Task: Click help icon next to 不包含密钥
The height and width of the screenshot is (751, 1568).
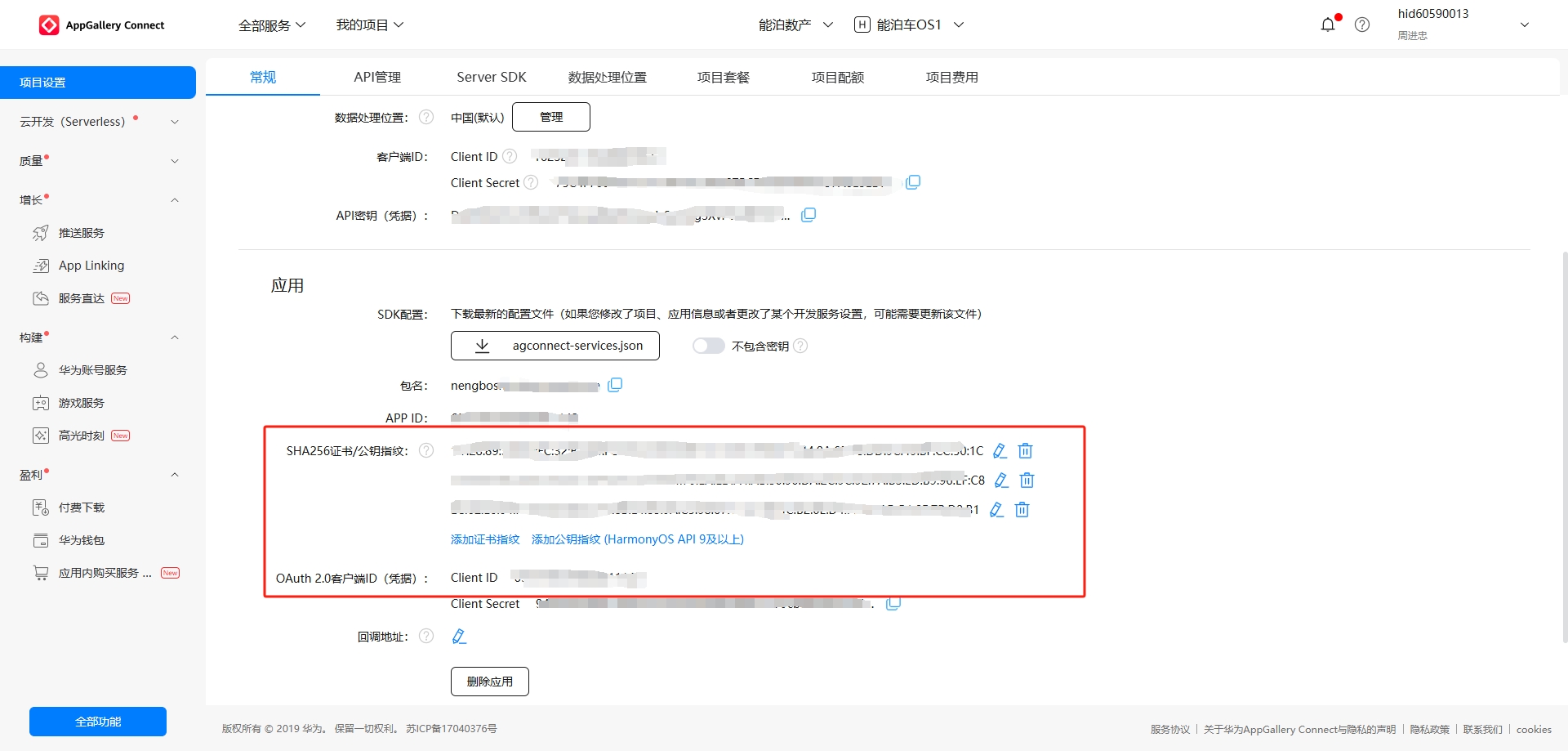Action: pyautogui.click(x=800, y=346)
